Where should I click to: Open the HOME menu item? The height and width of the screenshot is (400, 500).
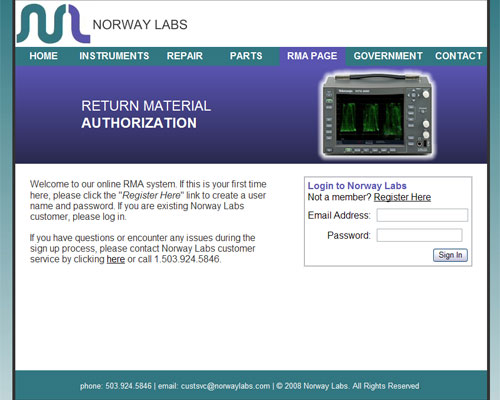pyautogui.click(x=44, y=56)
